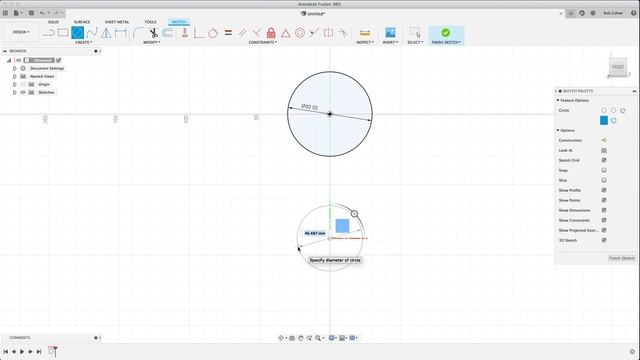The width and height of the screenshot is (640, 360).
Task: Select the Offset tool
Action: click(167, 33)
